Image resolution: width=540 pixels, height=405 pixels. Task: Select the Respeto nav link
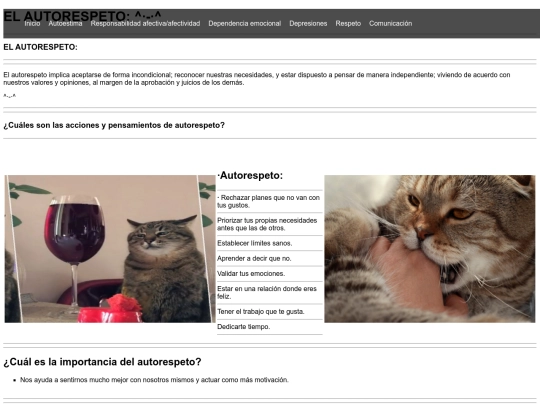coord(348,23)
